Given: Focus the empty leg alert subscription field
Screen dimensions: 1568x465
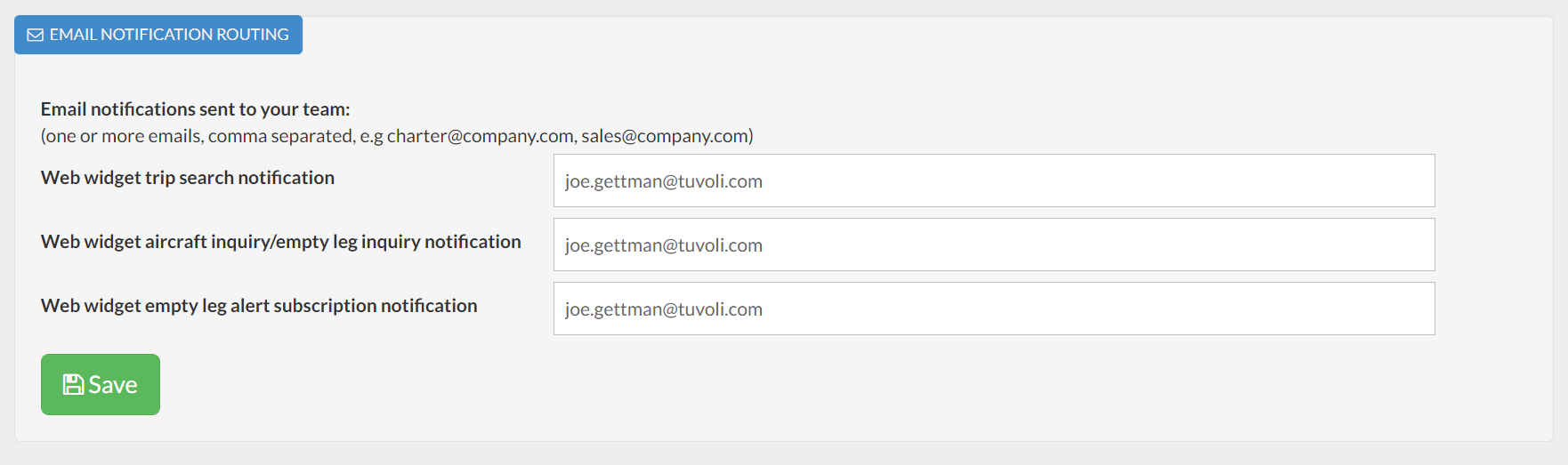Looking at the screenshot, I should click(x=993, y=309).
